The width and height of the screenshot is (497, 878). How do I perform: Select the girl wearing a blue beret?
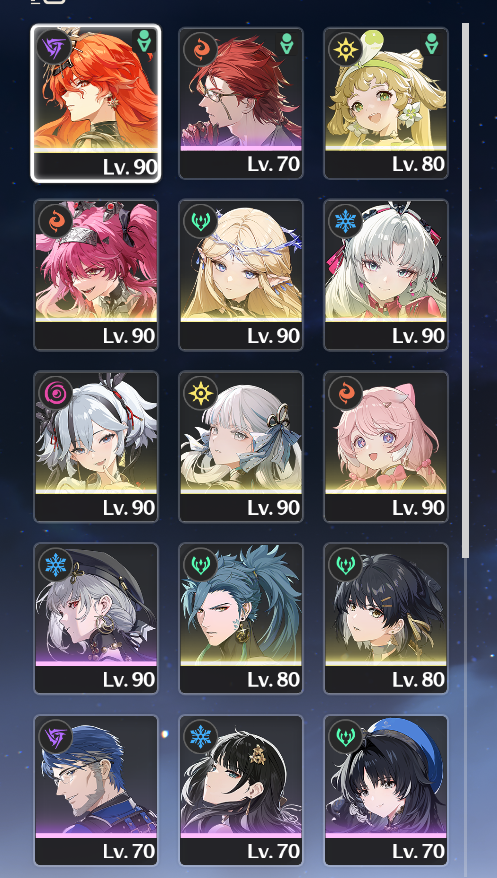tap(386, 790)
